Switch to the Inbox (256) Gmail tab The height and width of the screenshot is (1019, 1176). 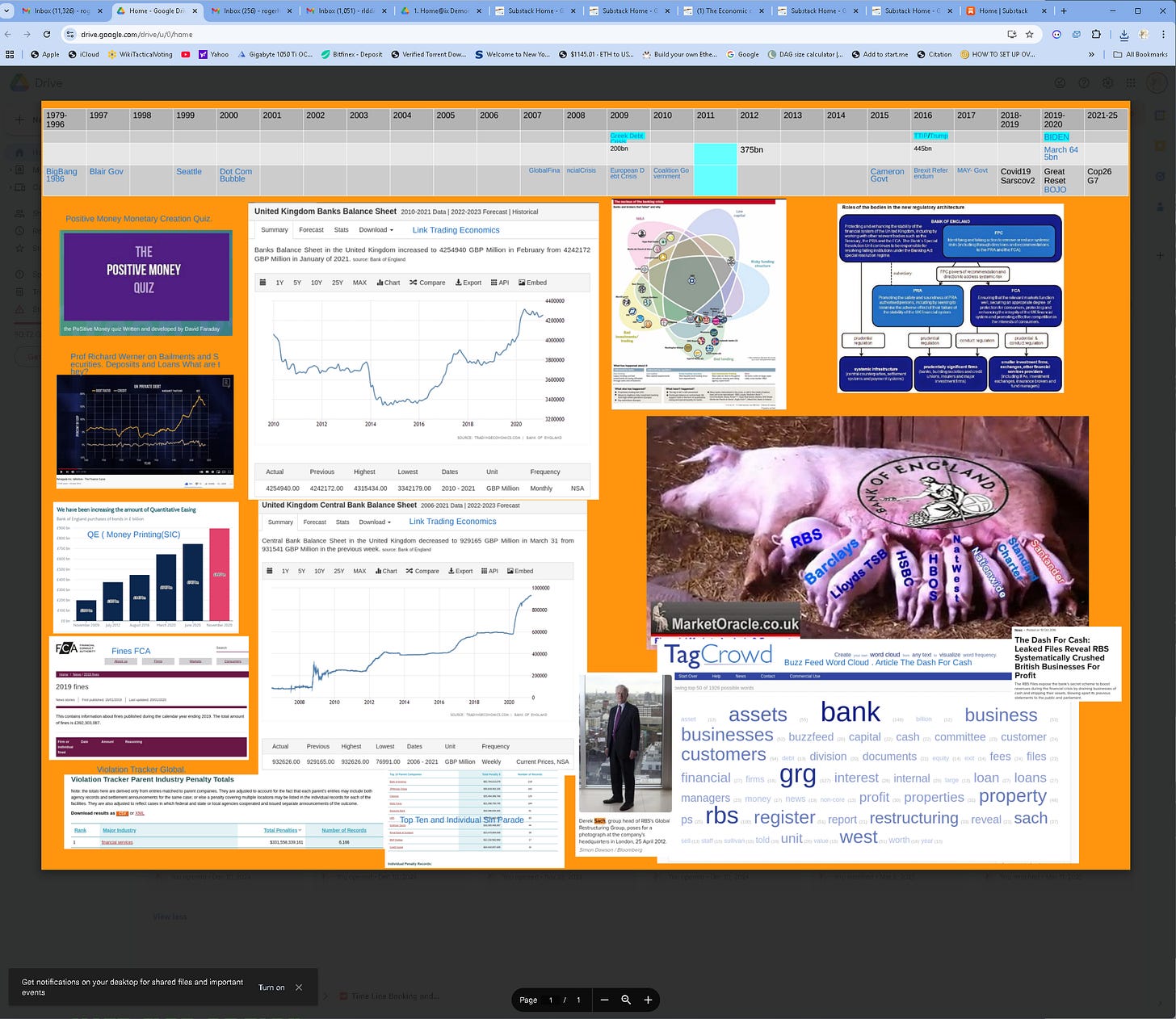click(x=248, y=11)
